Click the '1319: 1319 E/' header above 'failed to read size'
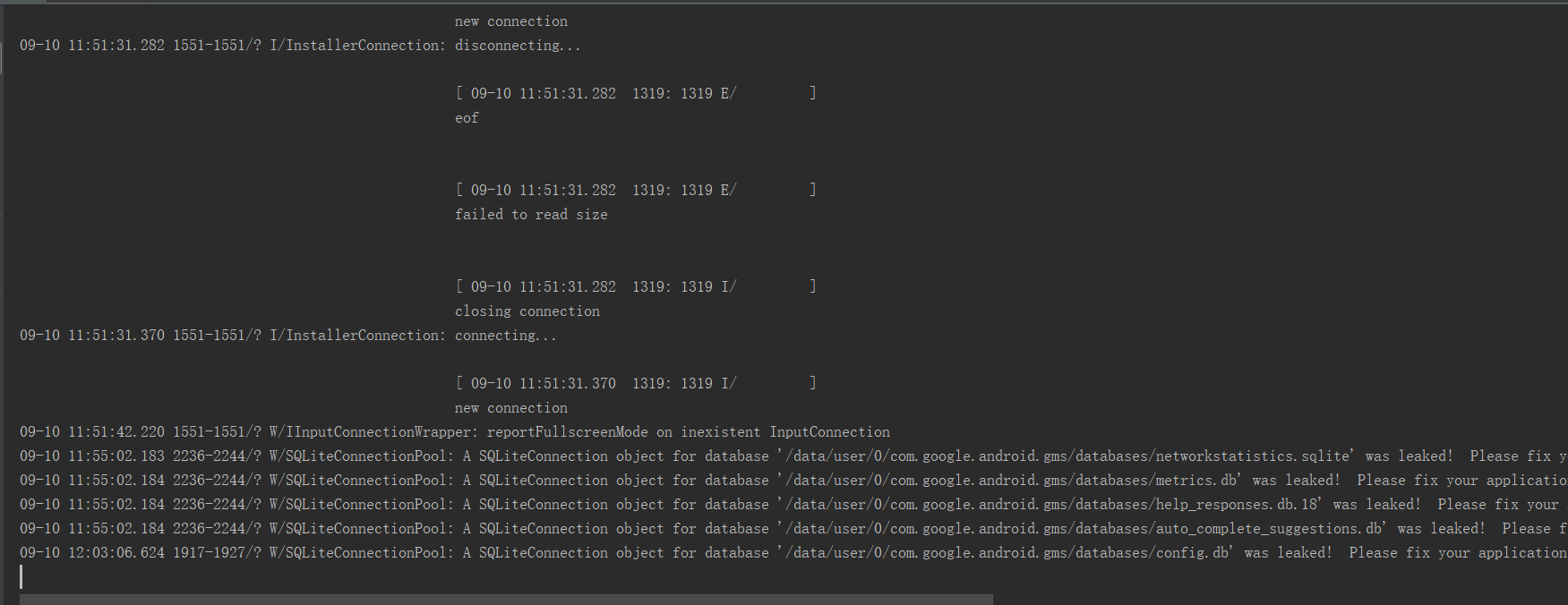 684,191
